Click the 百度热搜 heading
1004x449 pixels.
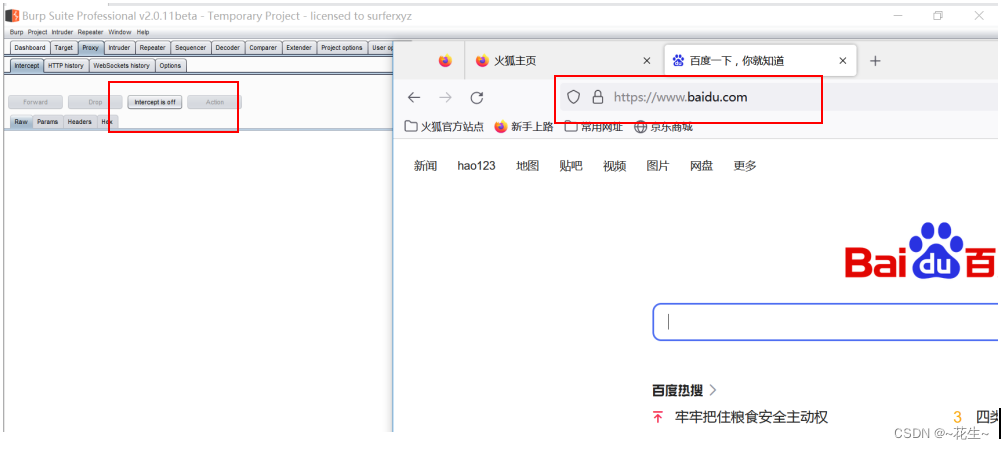[677, 389]
